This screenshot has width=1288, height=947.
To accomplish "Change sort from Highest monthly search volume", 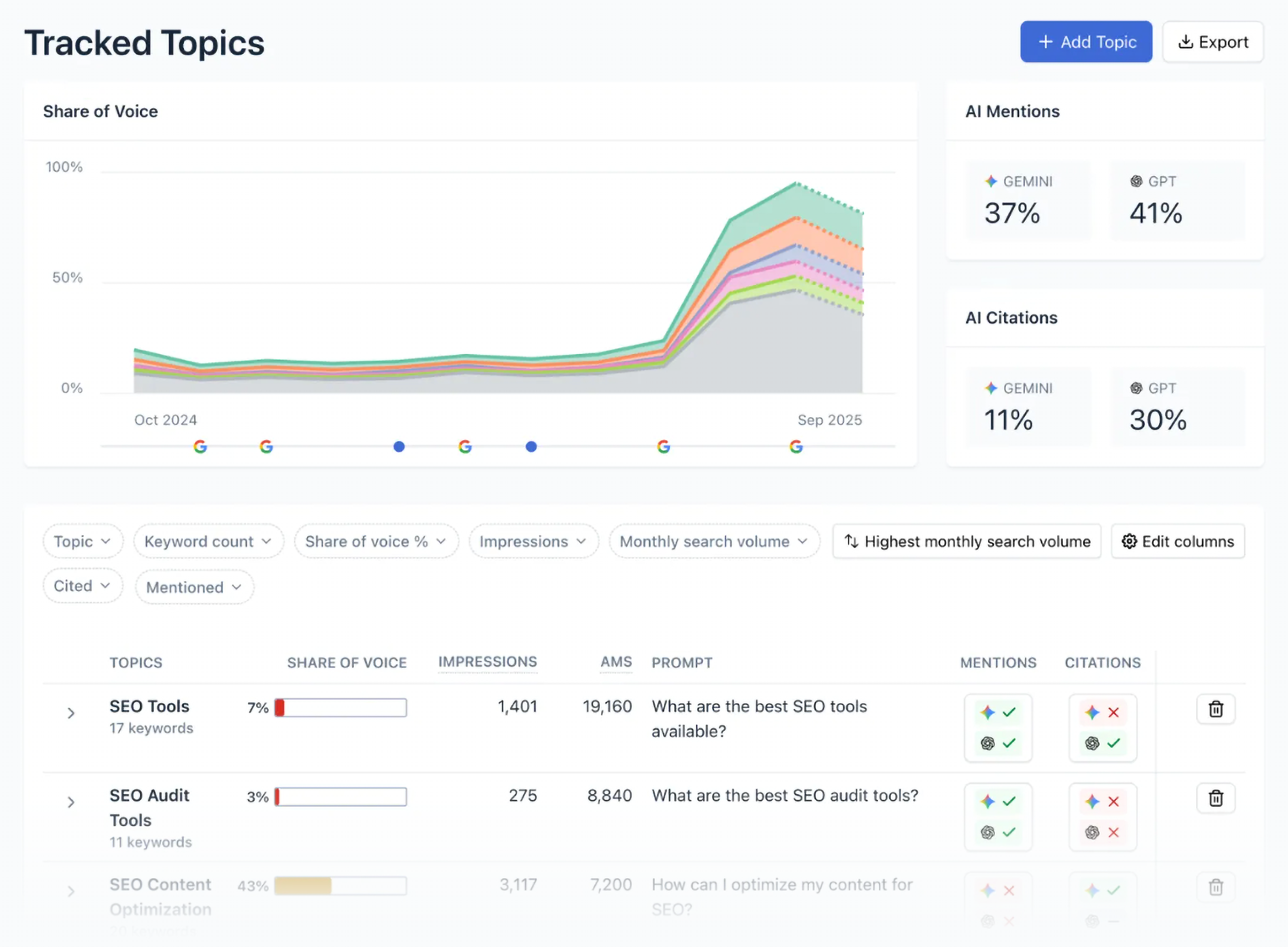I will pos(967,541).
